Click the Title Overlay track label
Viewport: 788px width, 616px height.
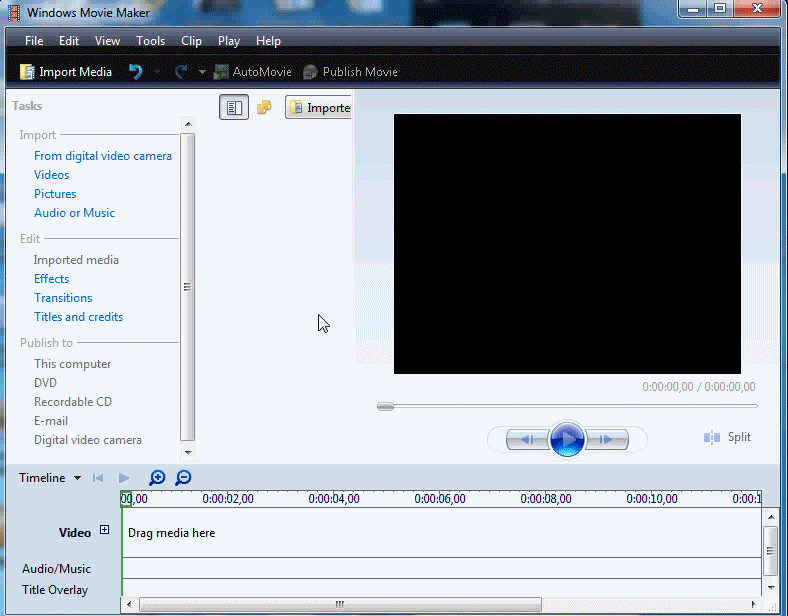[x=55, y=590]
